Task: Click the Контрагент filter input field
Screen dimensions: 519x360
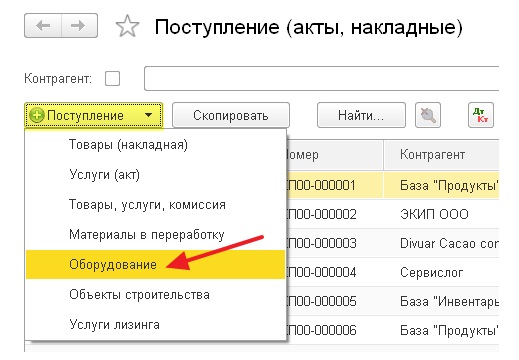Action: [x=321, y=78]
